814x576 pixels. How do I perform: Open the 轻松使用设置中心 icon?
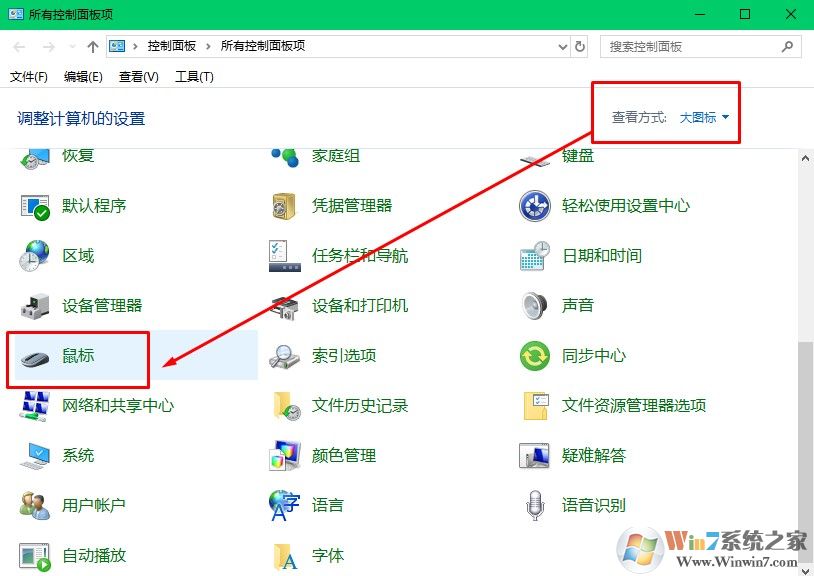click(535, 206)
